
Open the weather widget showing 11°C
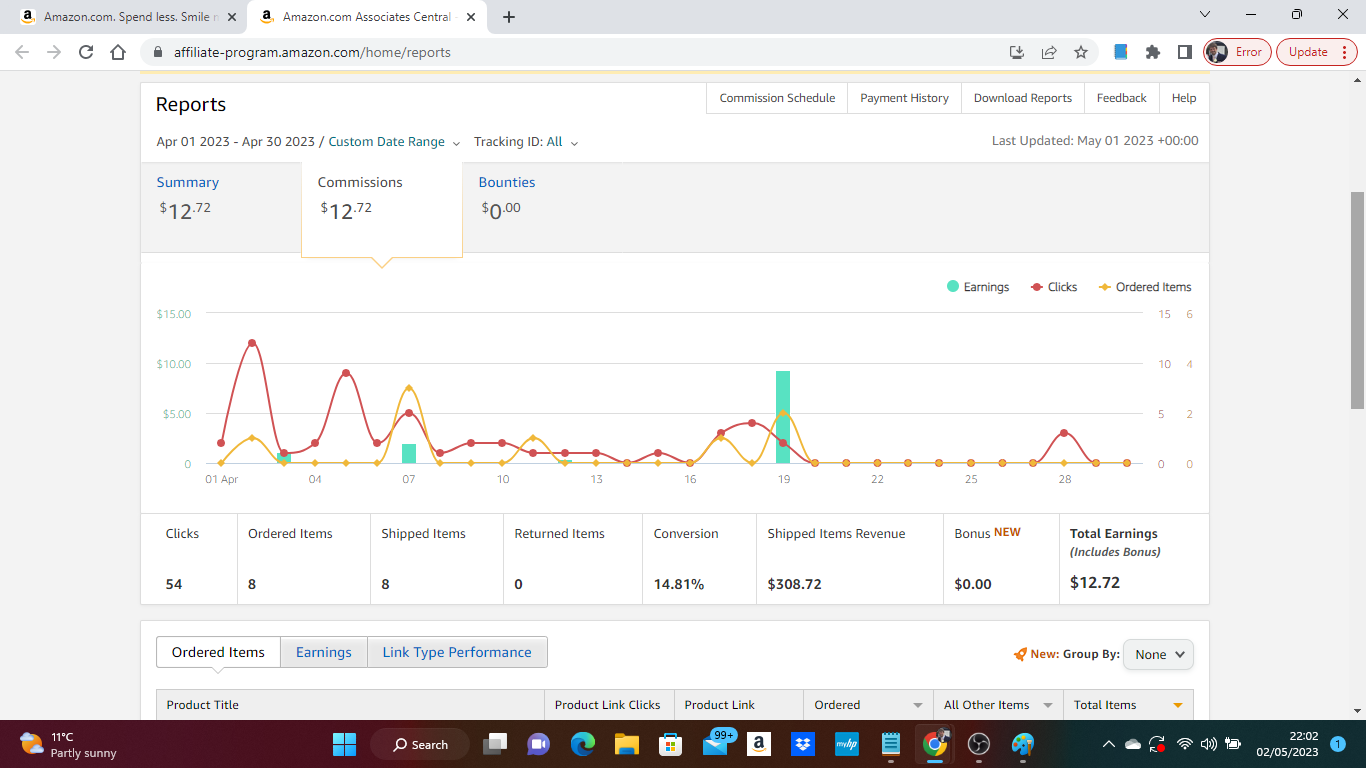[x=68, y=744]
